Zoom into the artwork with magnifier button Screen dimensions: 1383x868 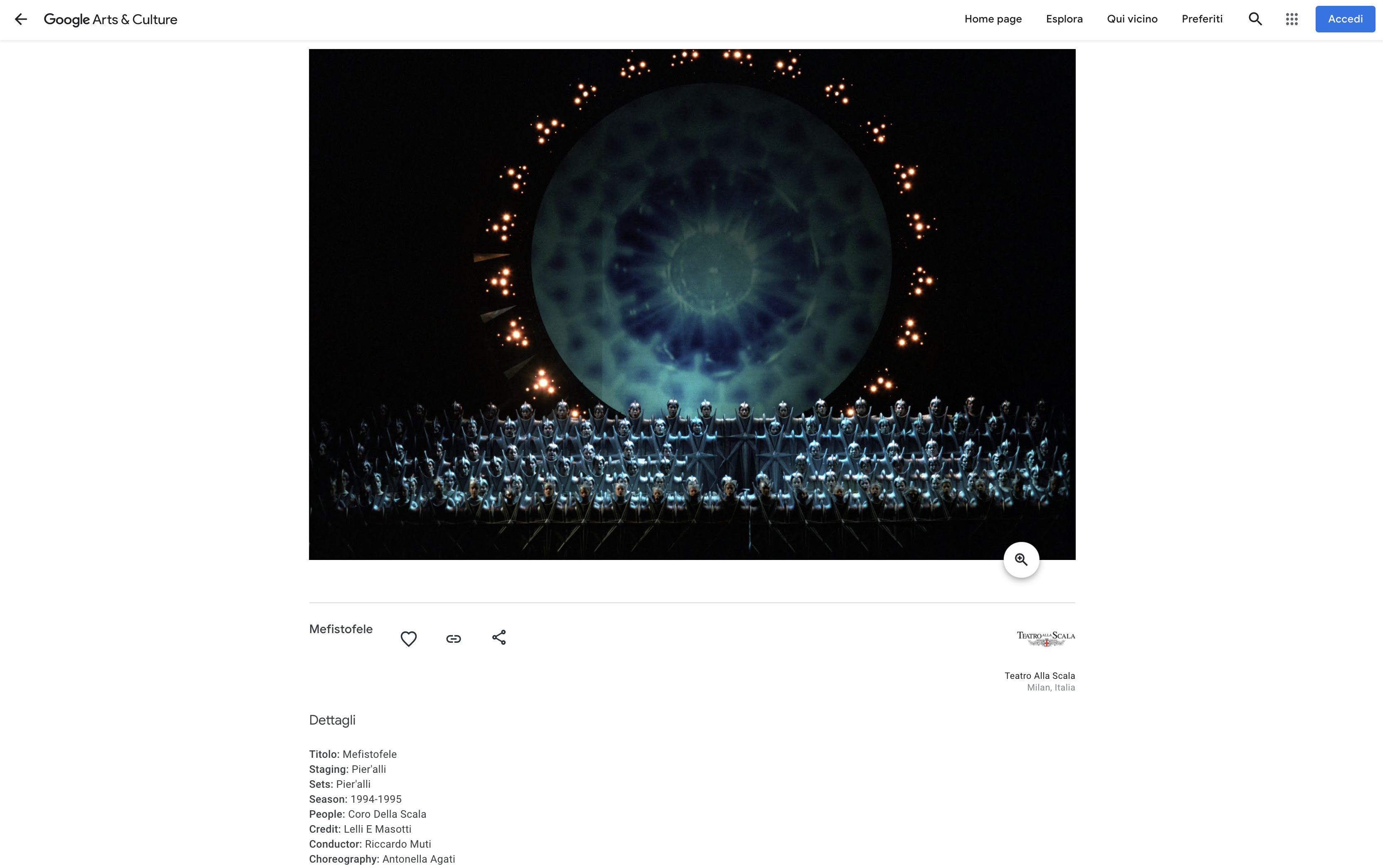coord(1021,560)
